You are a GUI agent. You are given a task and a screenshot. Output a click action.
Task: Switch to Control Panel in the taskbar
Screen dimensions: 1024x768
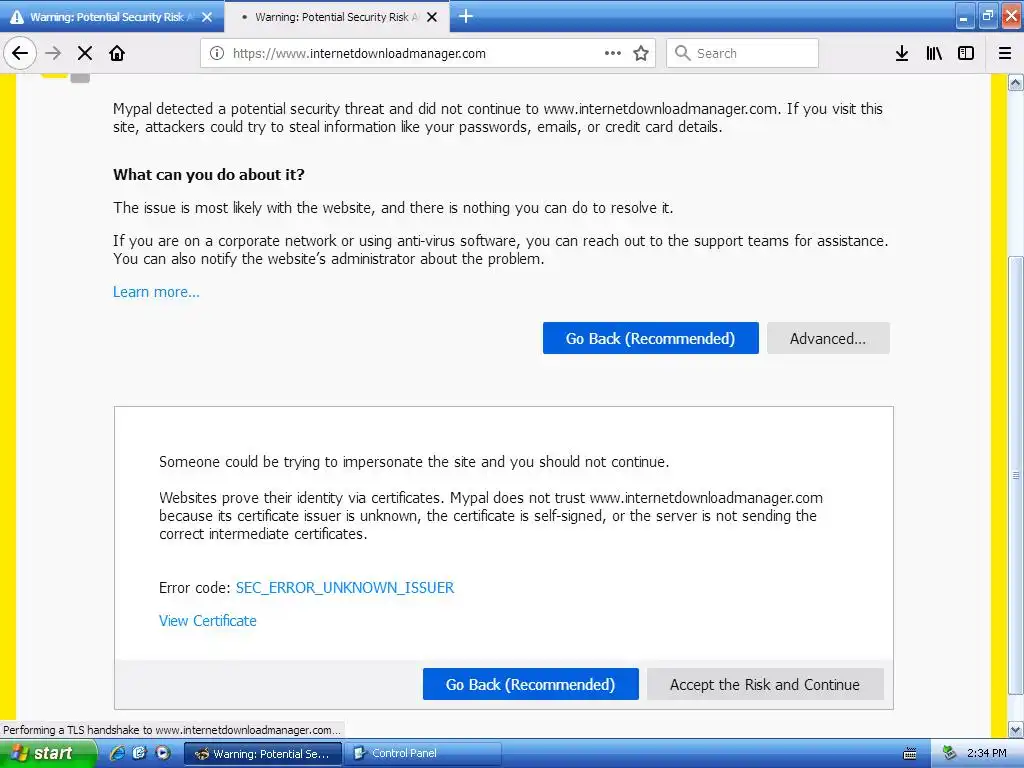pyautogui.click(x=423, y=754)
